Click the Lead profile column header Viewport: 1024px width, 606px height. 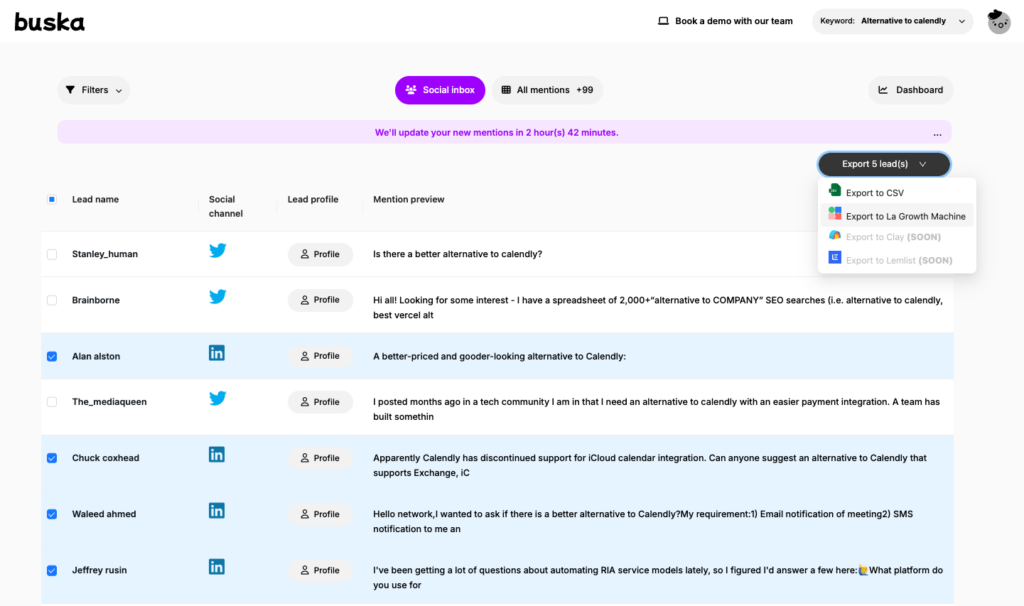click(313, 199)
